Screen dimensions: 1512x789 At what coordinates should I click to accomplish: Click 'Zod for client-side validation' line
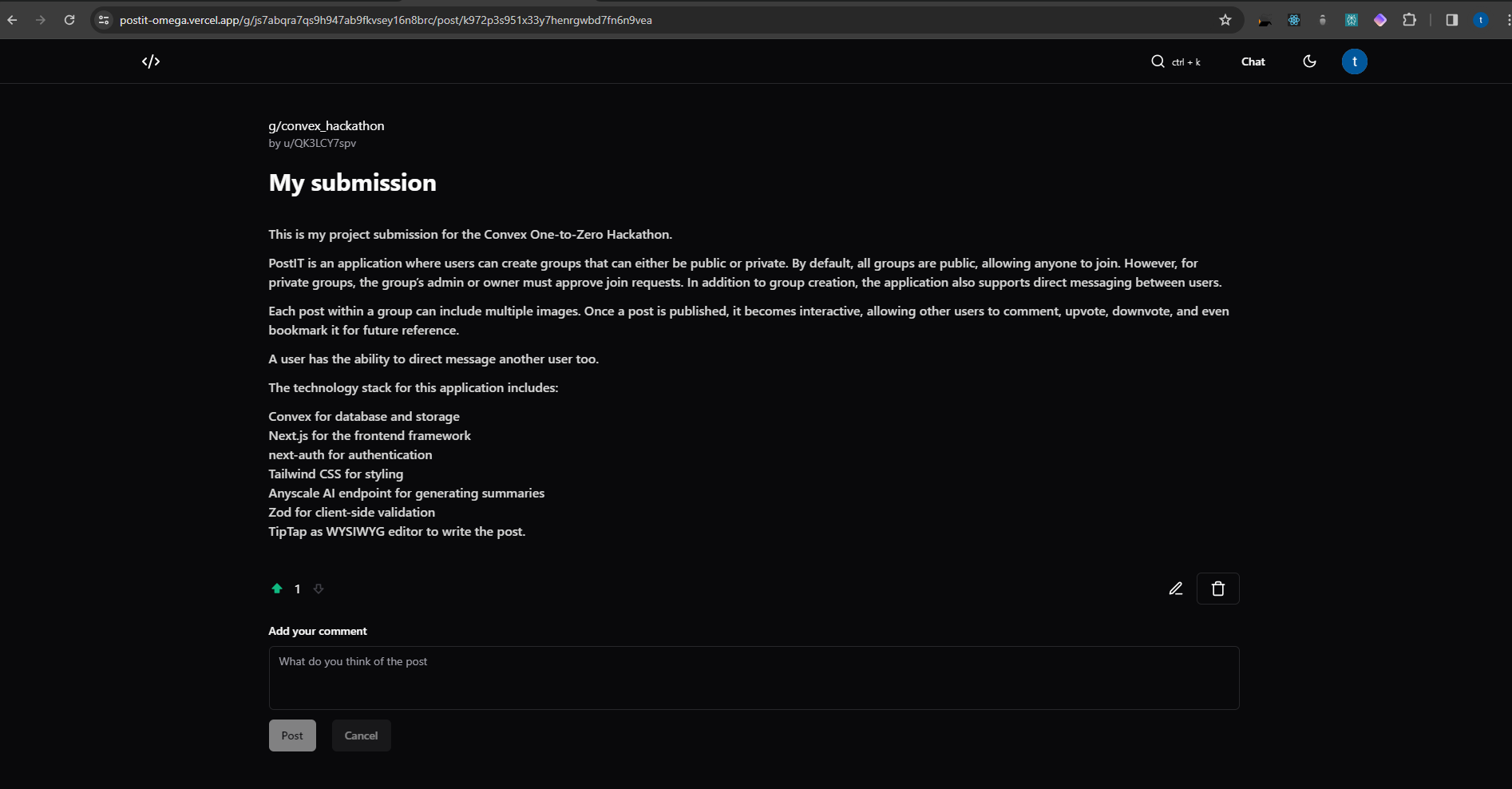tap(352, 512)
